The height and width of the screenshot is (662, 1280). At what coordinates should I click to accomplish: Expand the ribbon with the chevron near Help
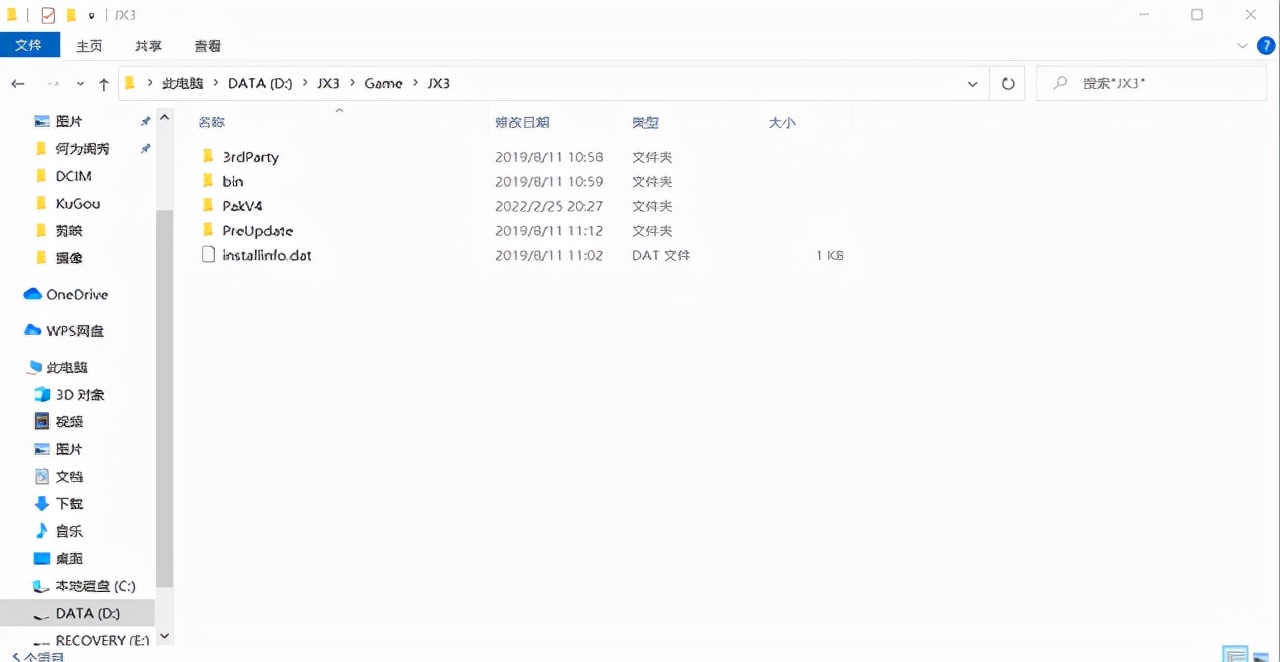click(x=1242, y=45)
